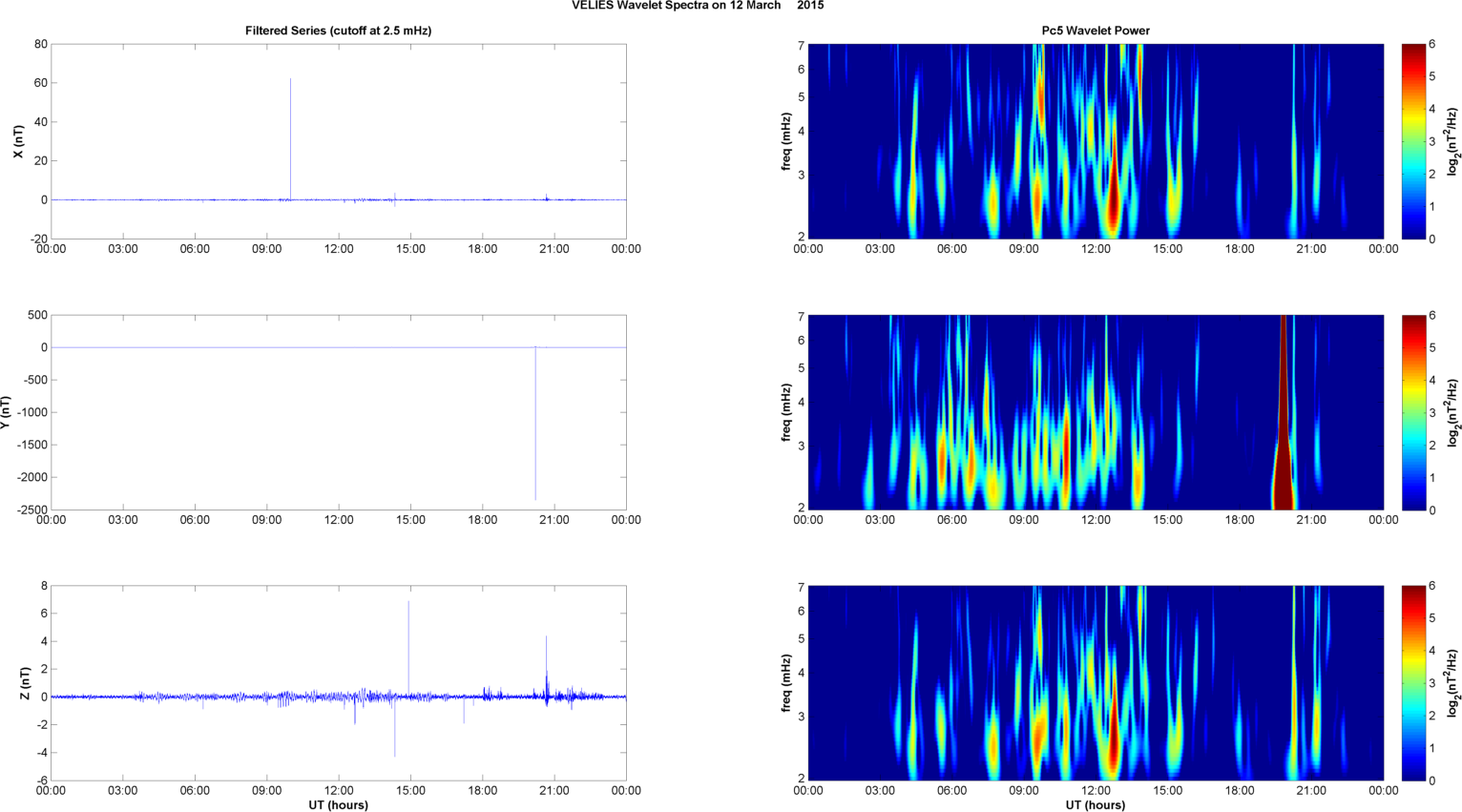Click the "80" tick on the X (nT) axis
The image size is (1462, 812).
[41, 44]
